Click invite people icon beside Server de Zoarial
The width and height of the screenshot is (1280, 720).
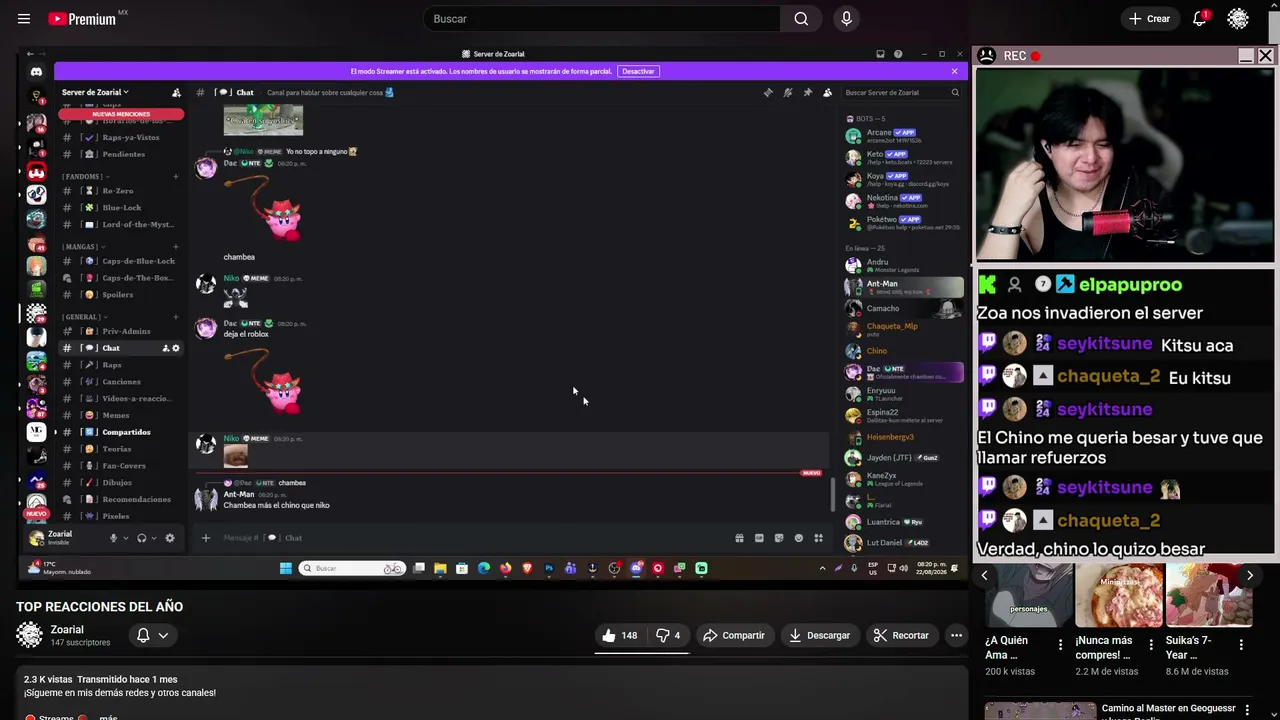click(176, 93)
